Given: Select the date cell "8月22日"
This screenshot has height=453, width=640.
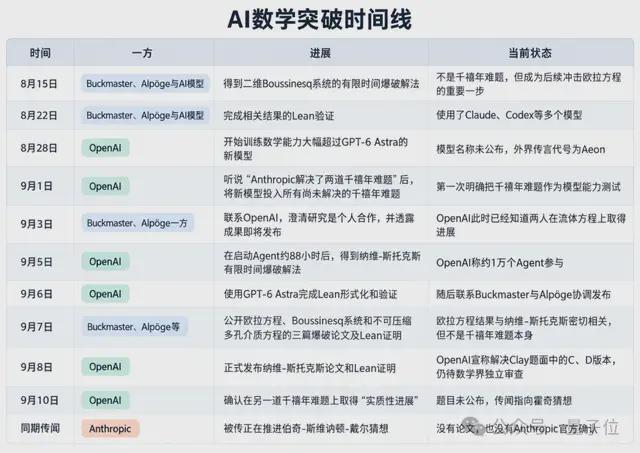Looking at the screenshot, I should click(x=39, y=115).
